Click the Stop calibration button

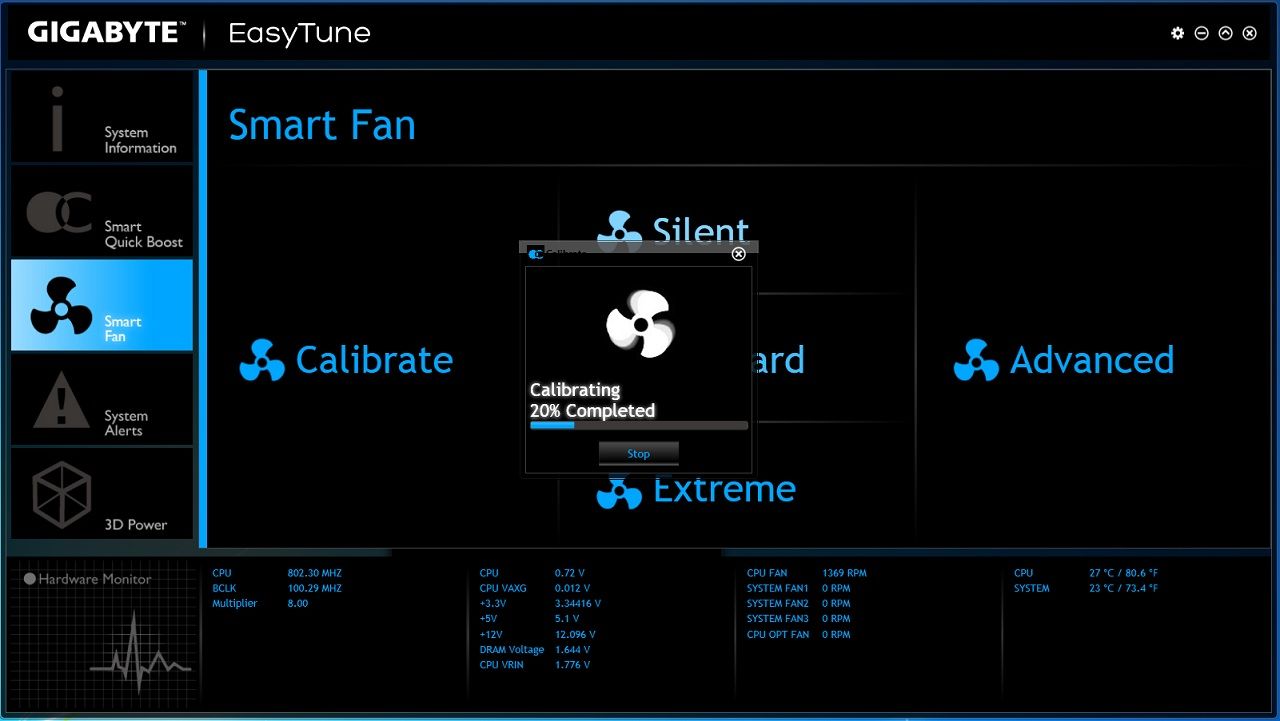[x=638, y=454]
